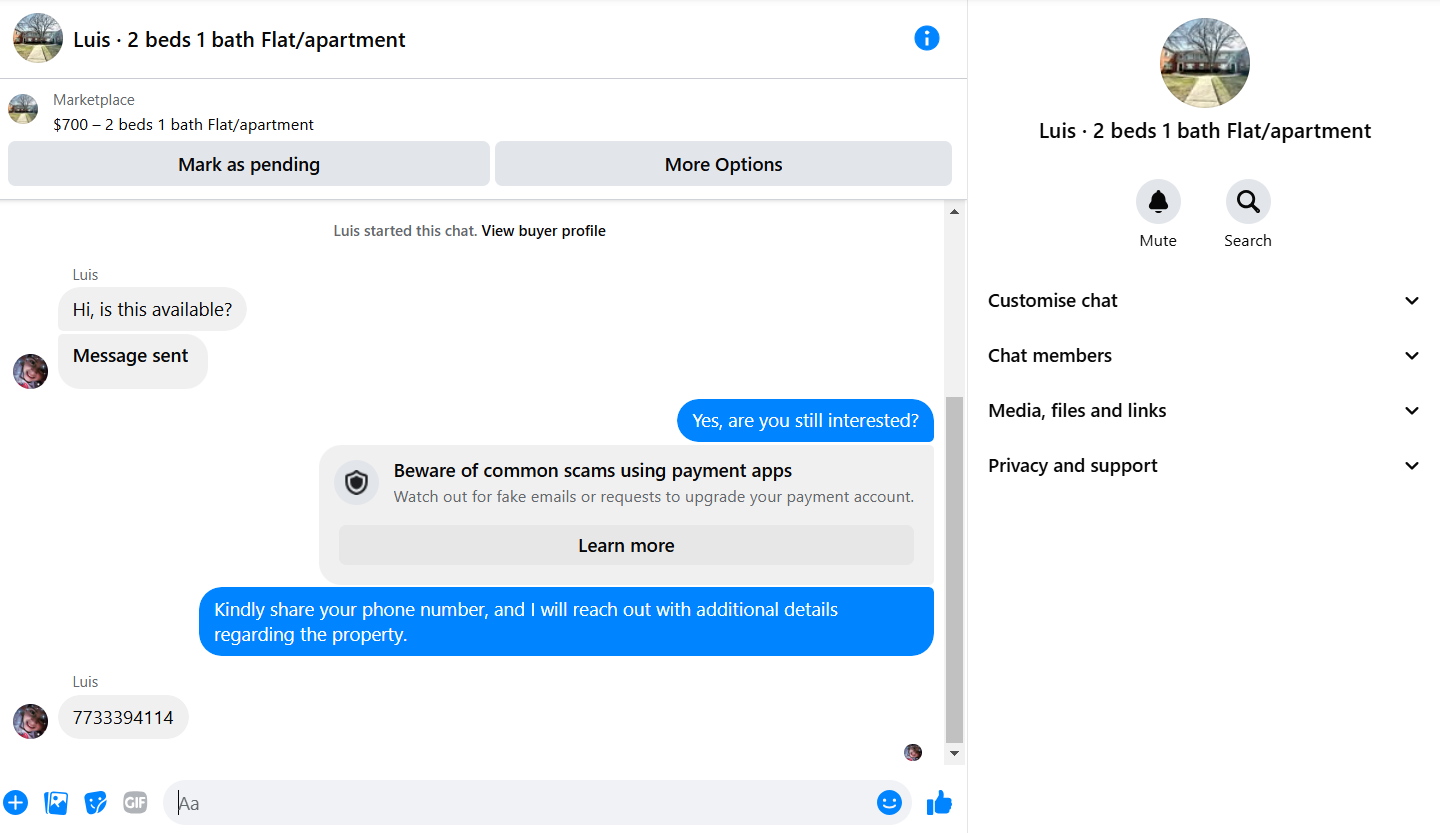Click the Marketplace label above the listing
This screenshot has width=1440, height=833.
tap(94, 100)
